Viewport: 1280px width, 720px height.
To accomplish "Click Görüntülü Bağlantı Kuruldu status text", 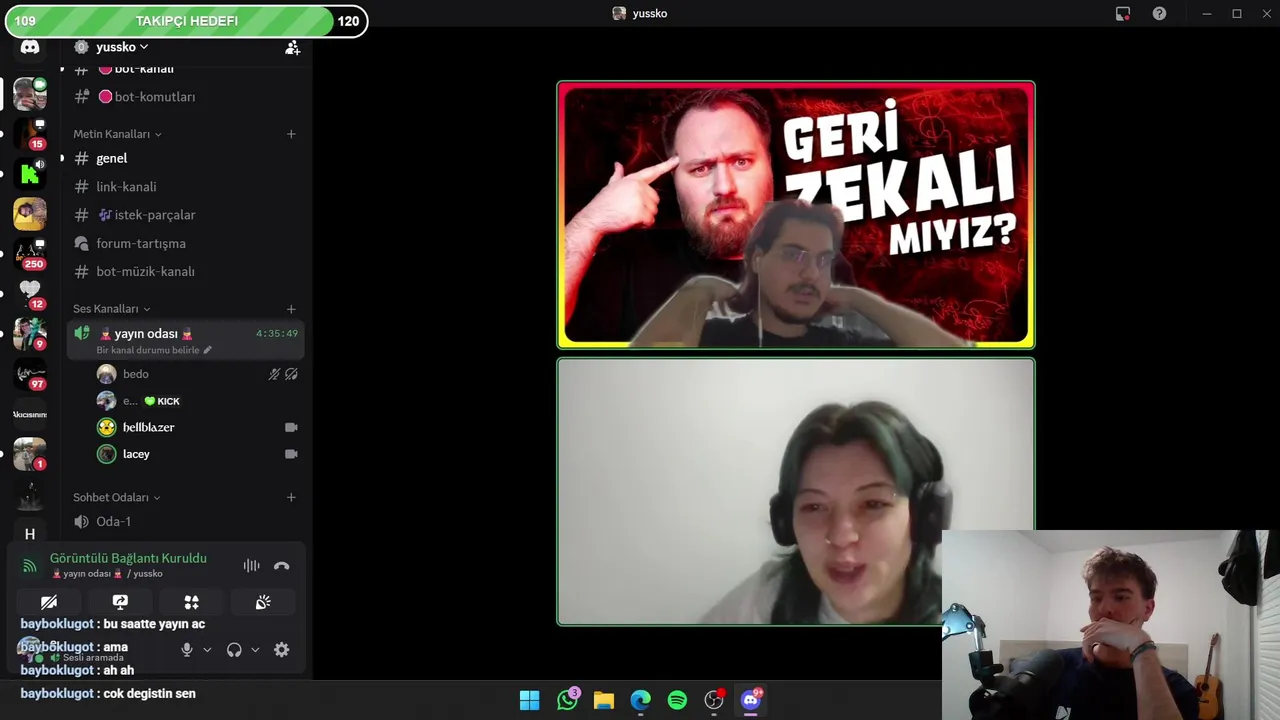I will 128,558.
